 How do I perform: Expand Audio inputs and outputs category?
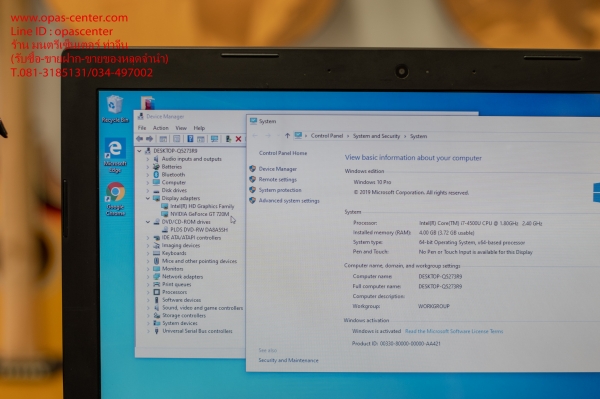pos(148,159)
